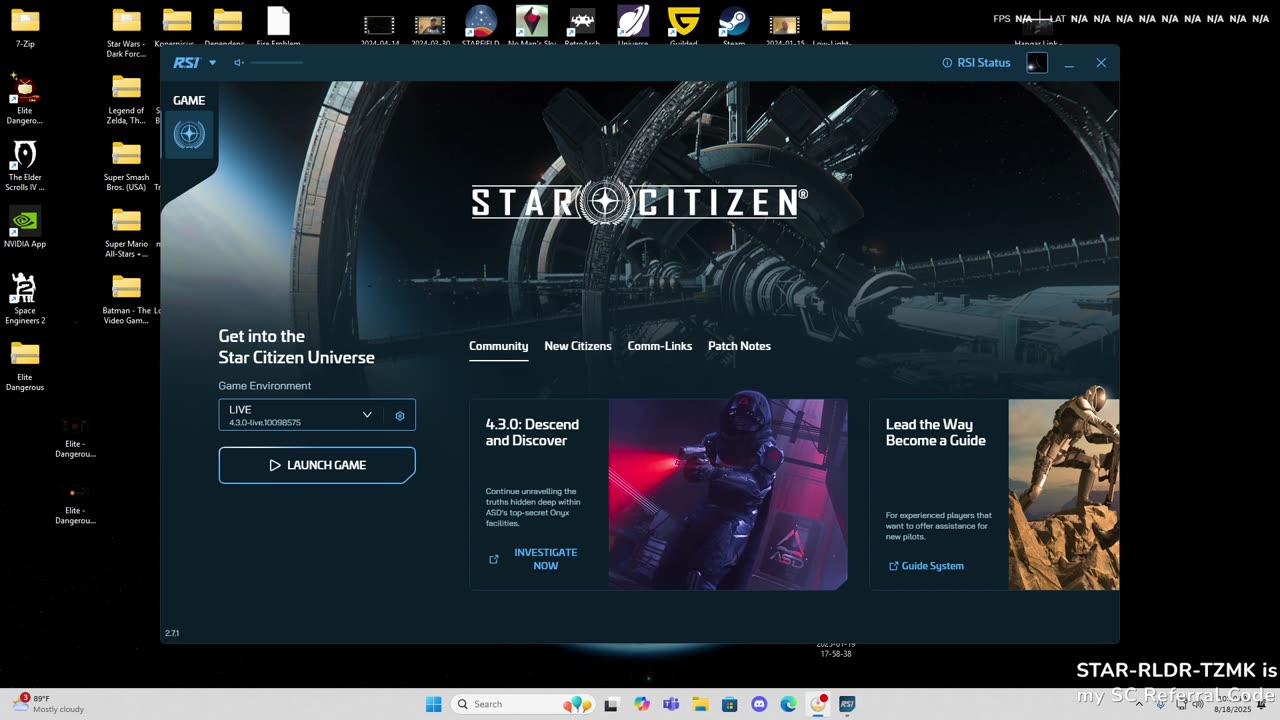Image resolution: width=1280 pixels, height=720 pixels.
Task: Open Microsoft Store from the taskbar
Action: [730, 704]
